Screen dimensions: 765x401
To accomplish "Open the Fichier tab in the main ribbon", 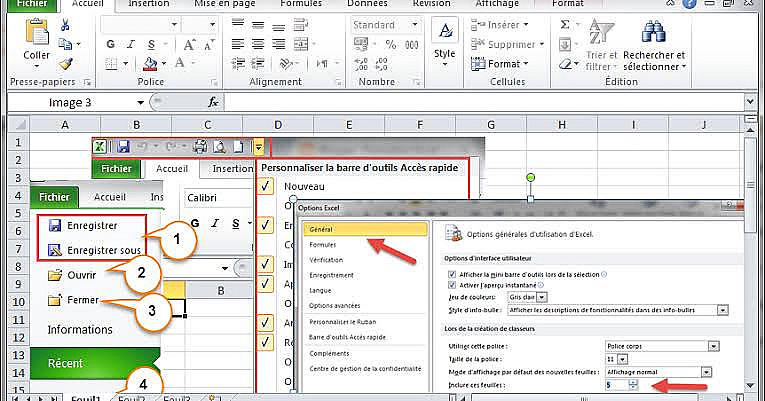I will coord(32,4).
